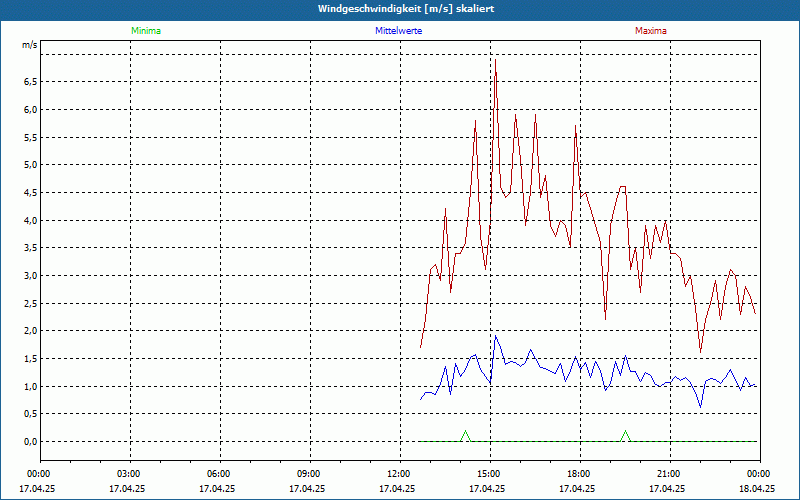Image resolution: width=800 pixels, height=500 pixels.
Task: Click the '5,0' y-axis value
Action: pos(30,165)
